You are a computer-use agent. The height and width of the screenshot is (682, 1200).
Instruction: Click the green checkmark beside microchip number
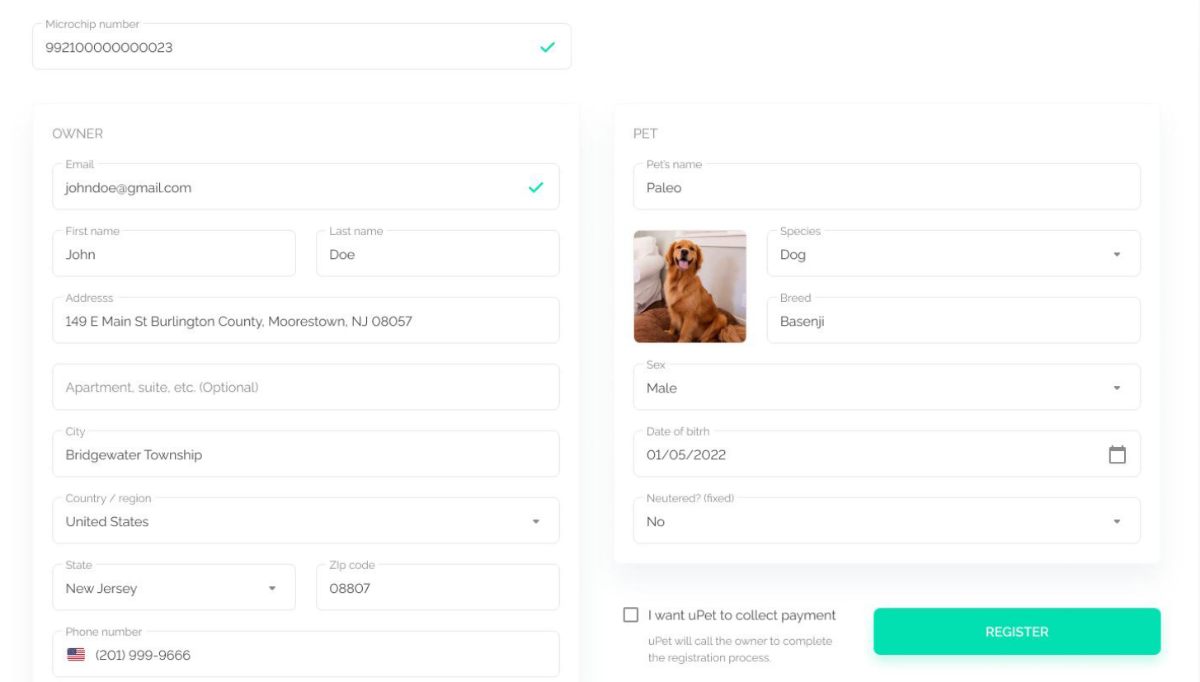pyautogui.click(x=541, y=44)
